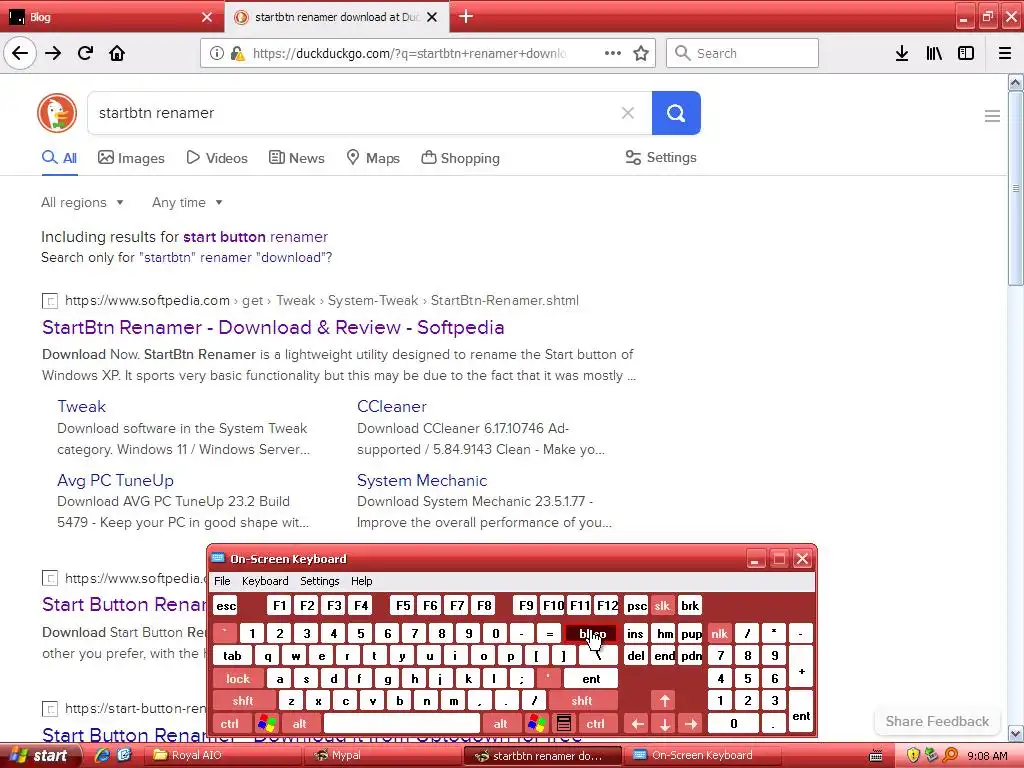
Task: Open the Library bookmarks icon
Action: click(x=934, y=53)
